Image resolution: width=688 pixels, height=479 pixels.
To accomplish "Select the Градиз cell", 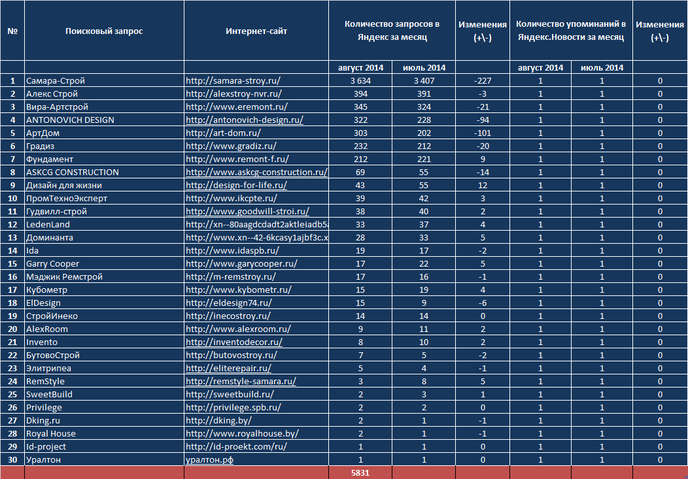I will pos(104,146).
